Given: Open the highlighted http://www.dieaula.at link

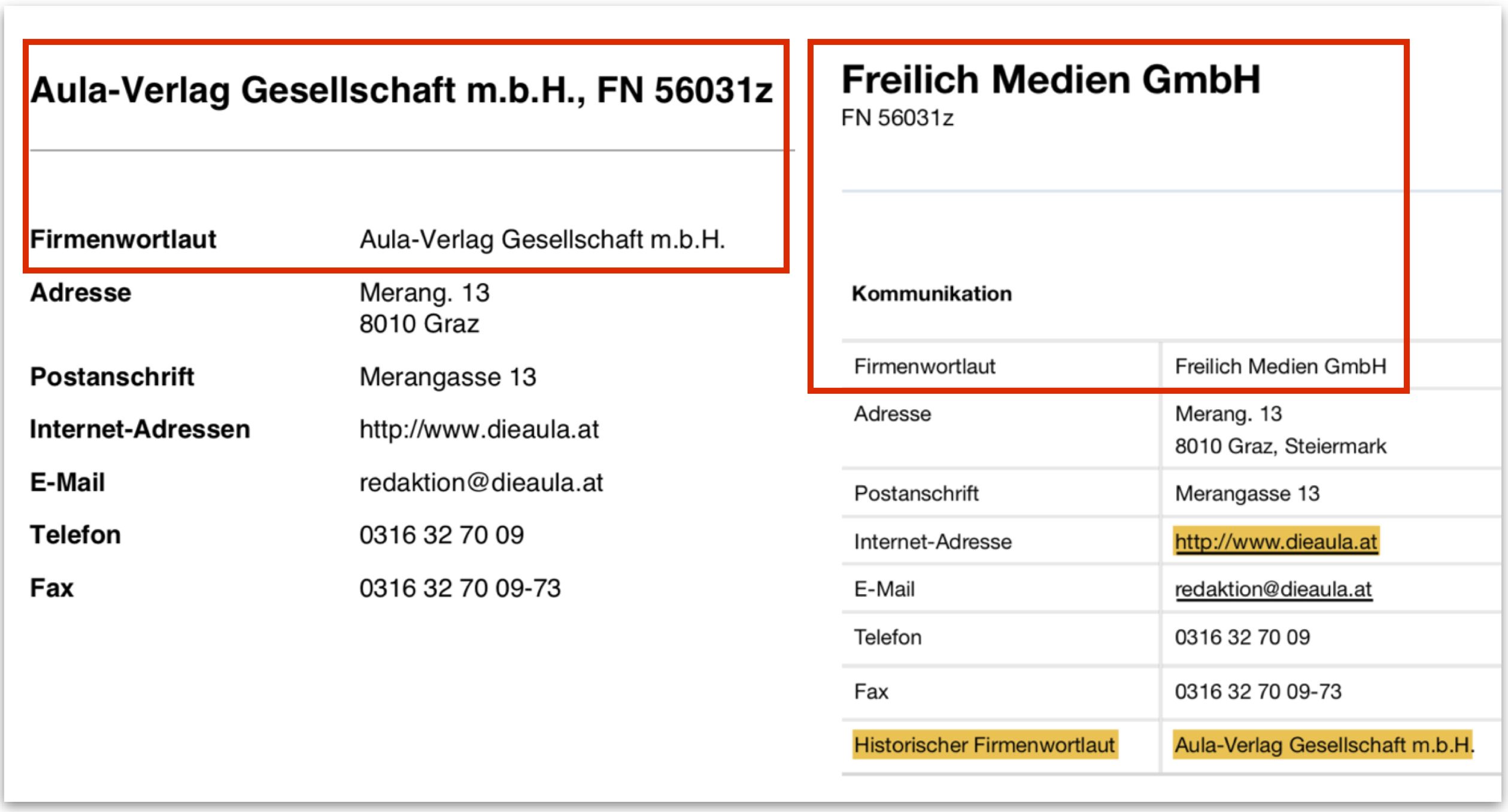Looking at the screenshot, I should click(x=1276, y=542).
